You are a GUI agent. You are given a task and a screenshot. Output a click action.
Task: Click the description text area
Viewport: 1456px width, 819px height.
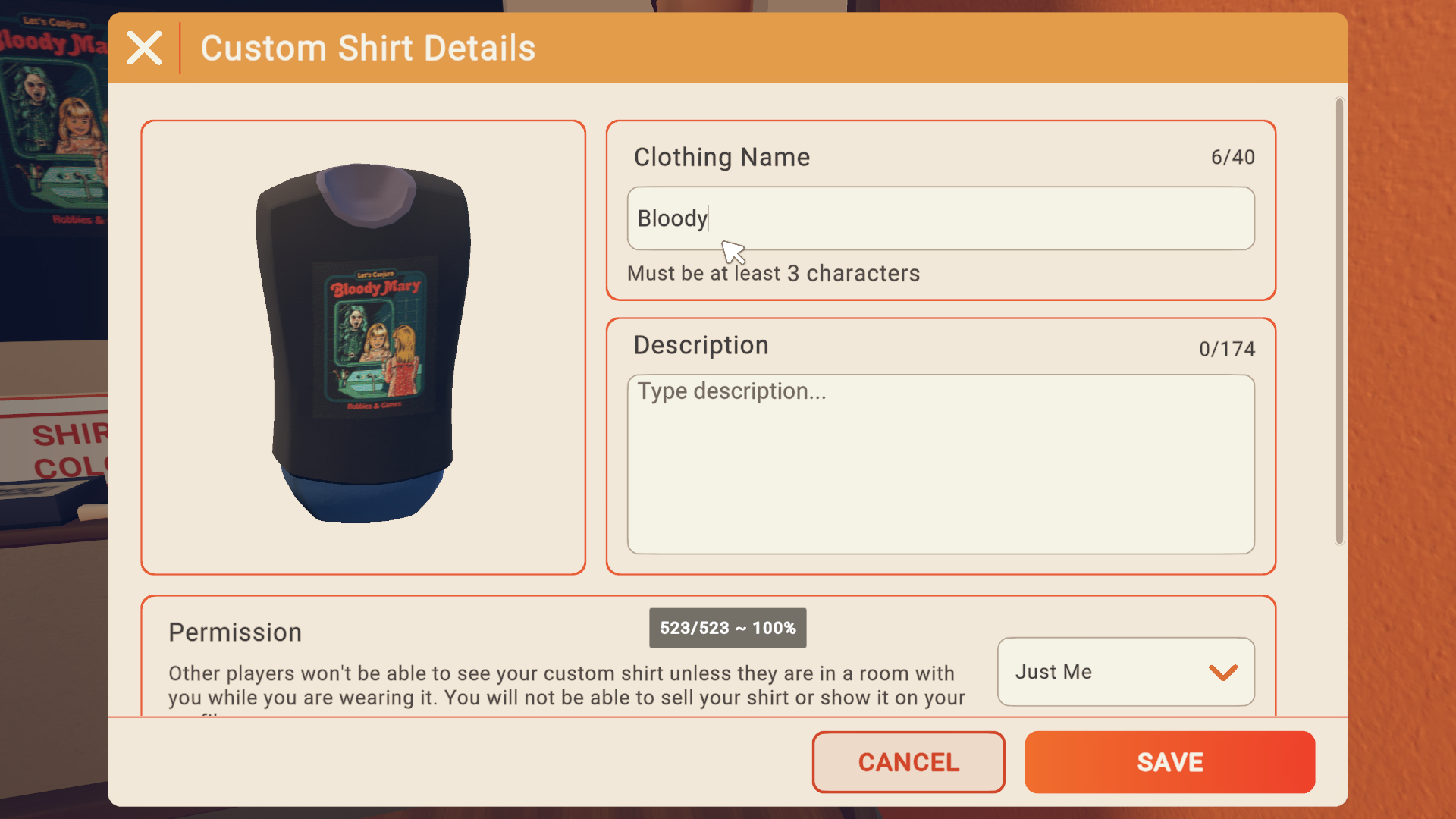coord(940,464)
